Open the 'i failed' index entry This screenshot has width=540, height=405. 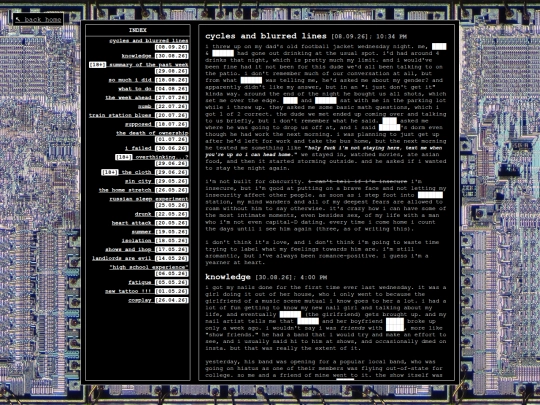138,148
